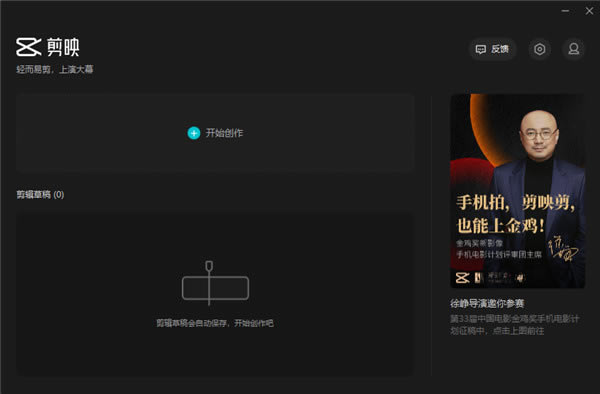The width and height of the screenshot is (600, 394).
Task: Minimize the 剪映 window
Action: [565, 11]
